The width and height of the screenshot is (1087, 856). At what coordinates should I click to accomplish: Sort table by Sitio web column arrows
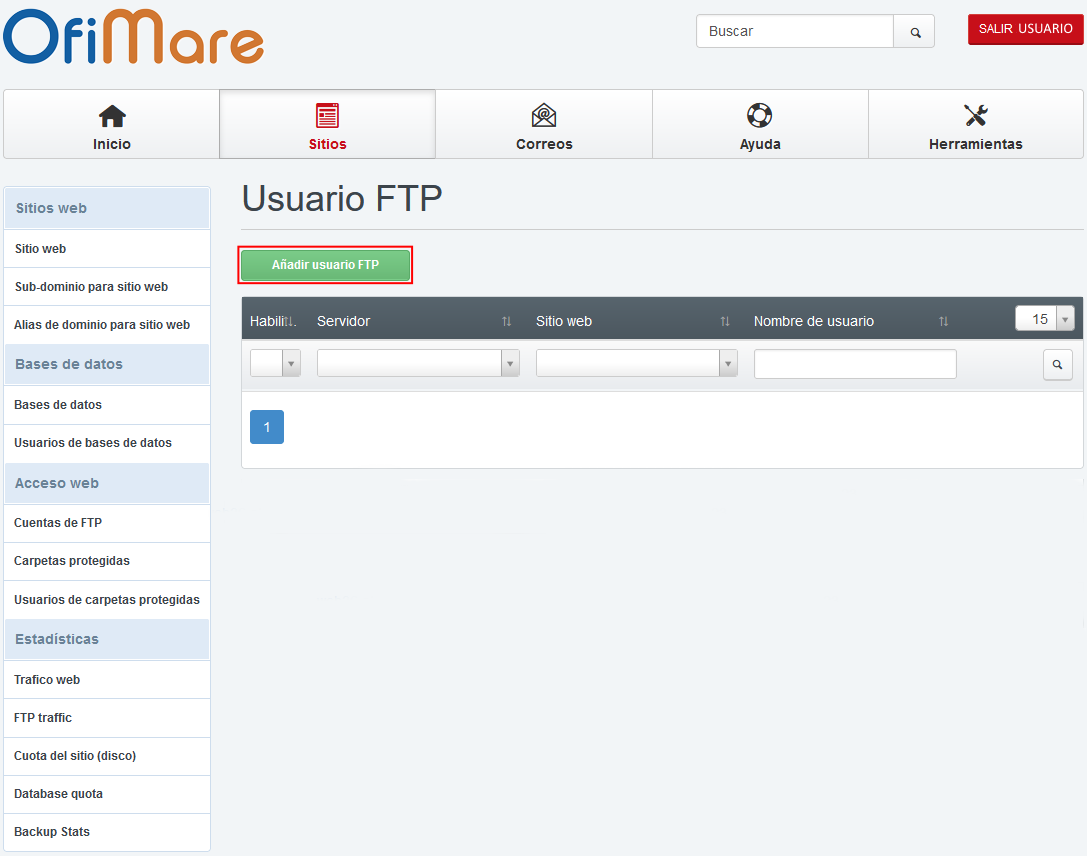click(725, 321)
